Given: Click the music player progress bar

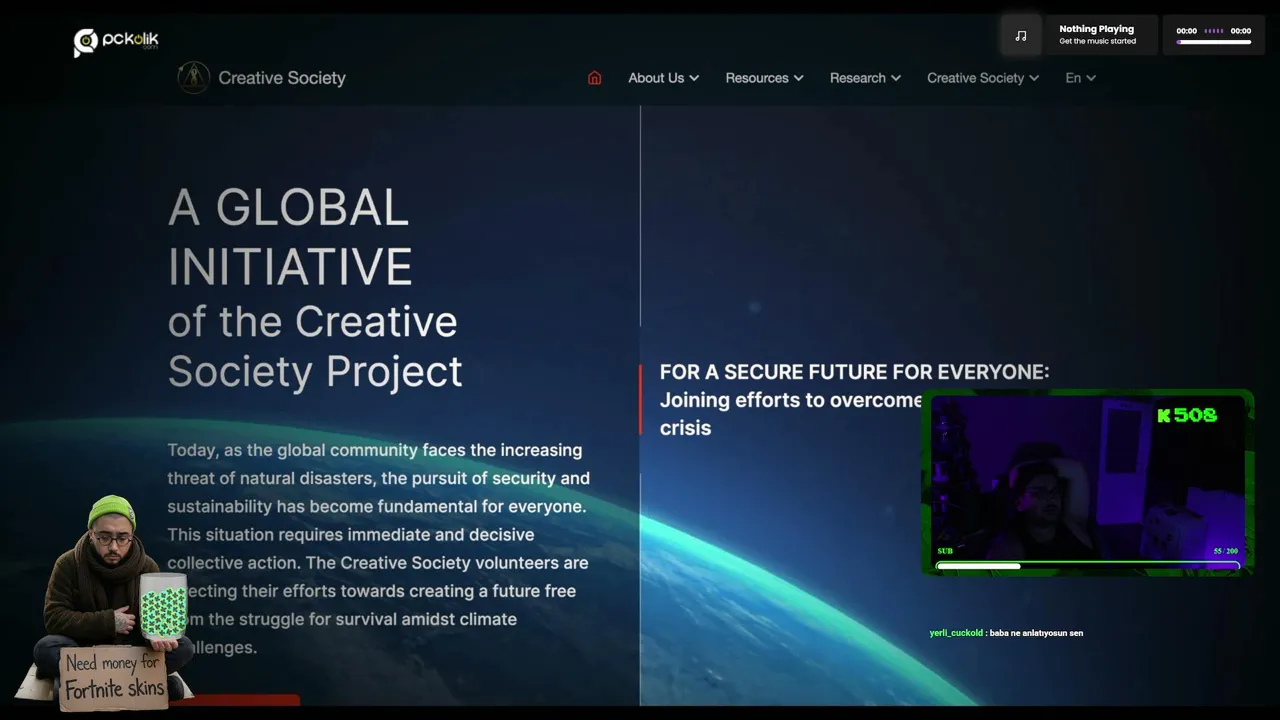Looking at the screenshot, I should 1214,42.
